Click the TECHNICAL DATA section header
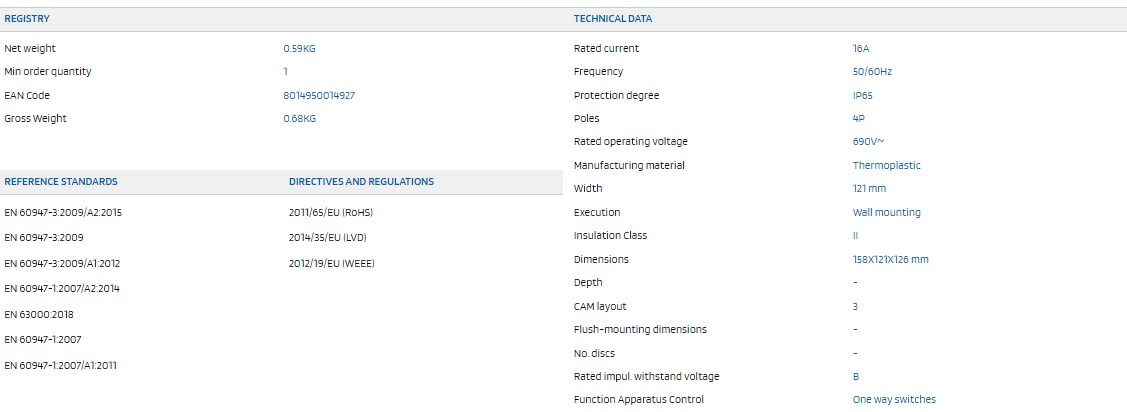The height and width of the screenshot is (412, 1127). [x=613, y=19]
